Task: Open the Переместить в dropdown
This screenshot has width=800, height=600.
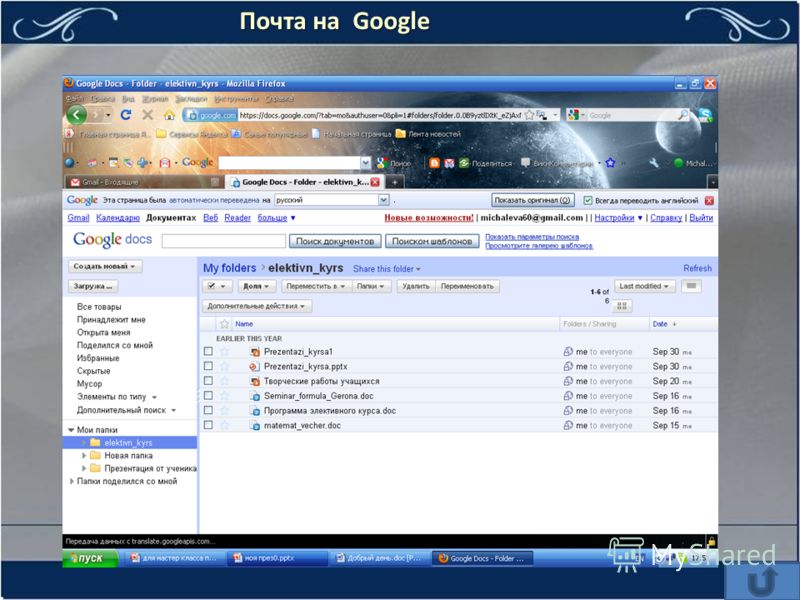Action: point(316,286)
